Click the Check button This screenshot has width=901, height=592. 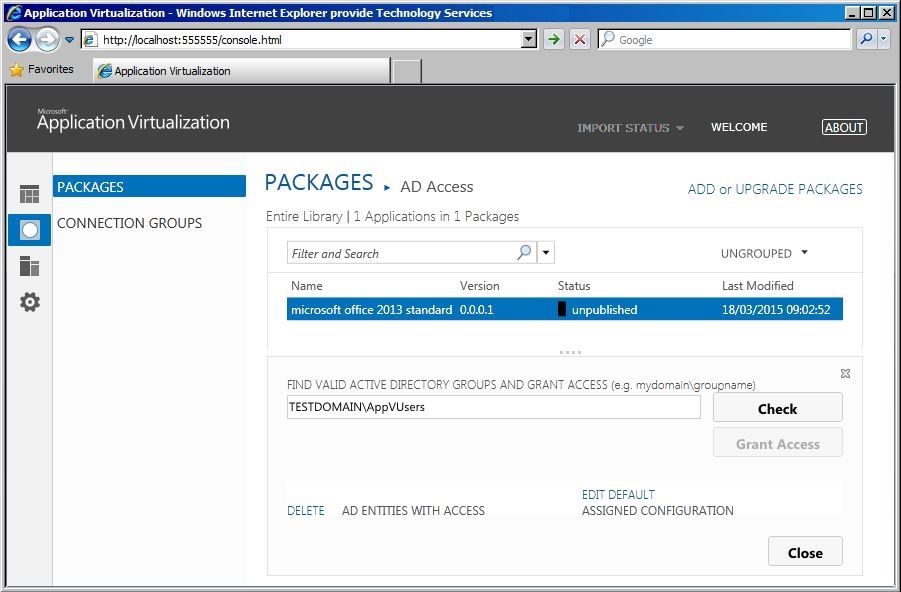click(777, 408)
